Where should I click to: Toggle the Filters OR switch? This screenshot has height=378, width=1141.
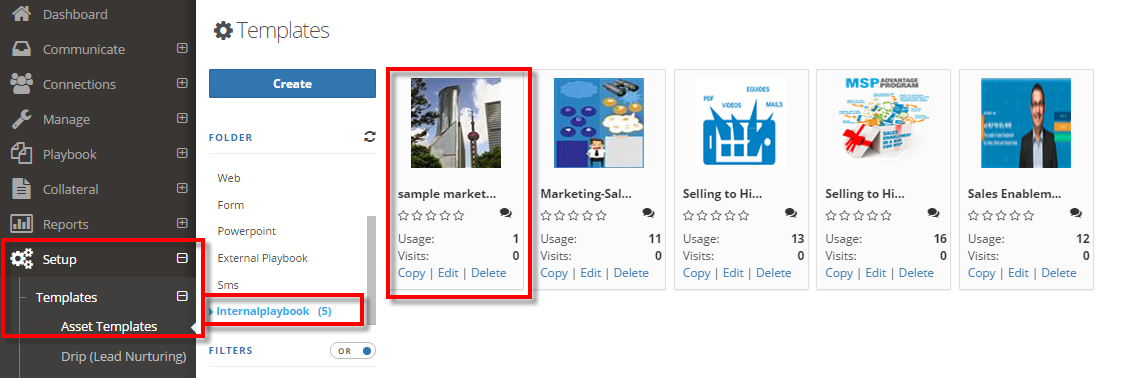(353, 350)
